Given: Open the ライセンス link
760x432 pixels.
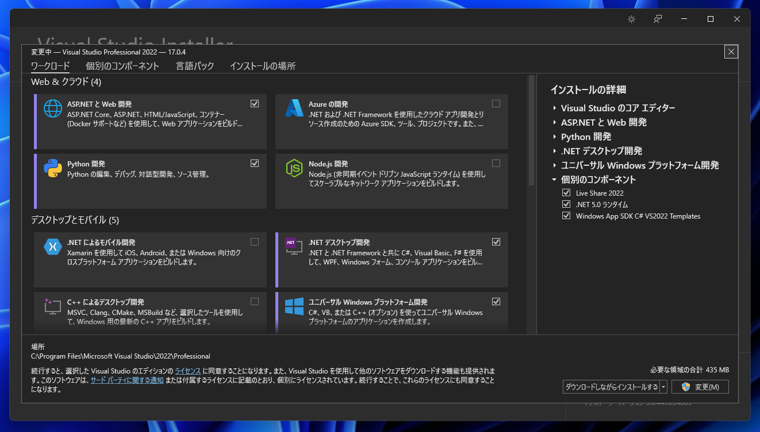Looking at the screenshot, I should 188,371.
